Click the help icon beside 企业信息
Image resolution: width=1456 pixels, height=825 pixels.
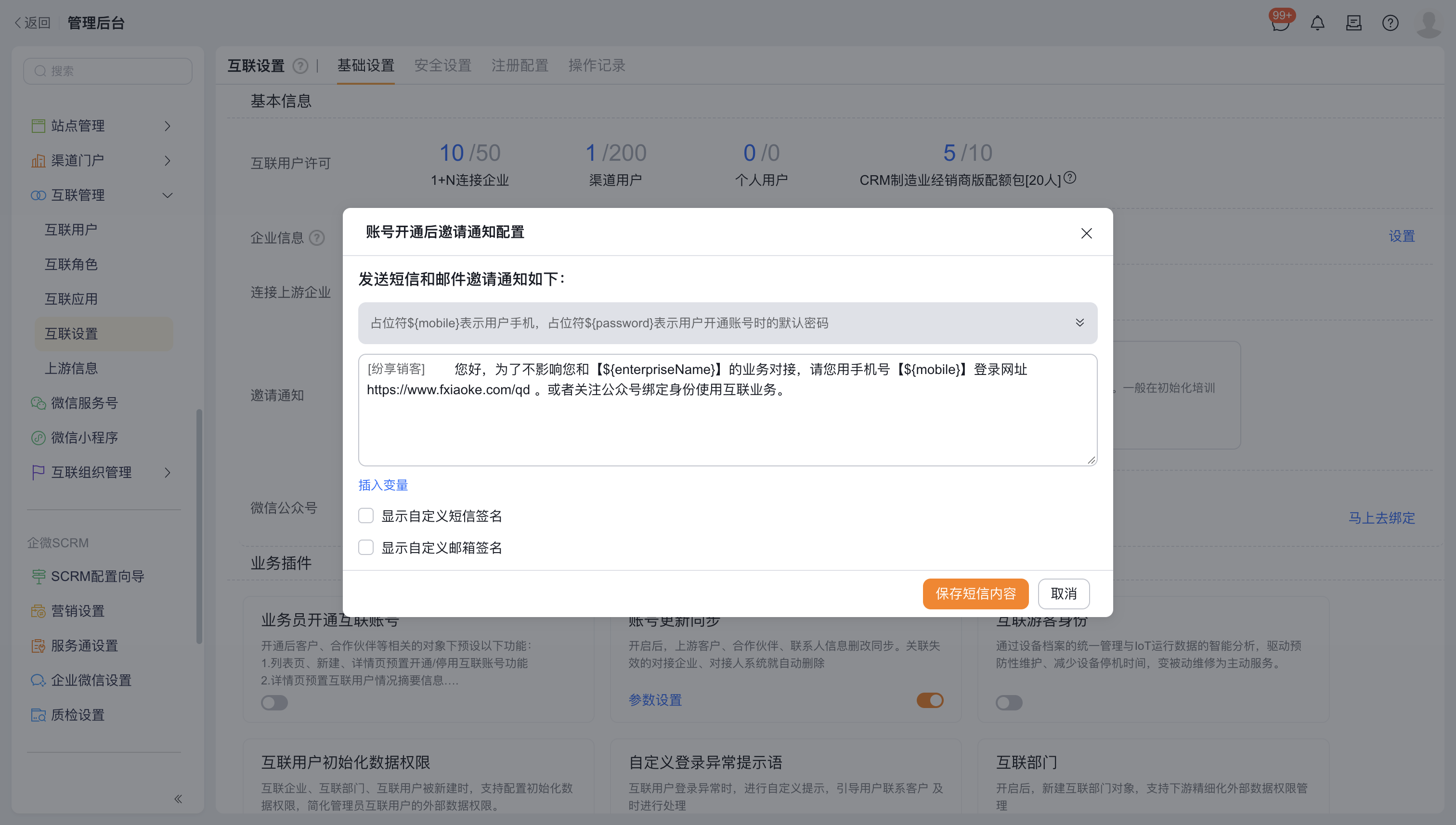(x=317, y=238)
